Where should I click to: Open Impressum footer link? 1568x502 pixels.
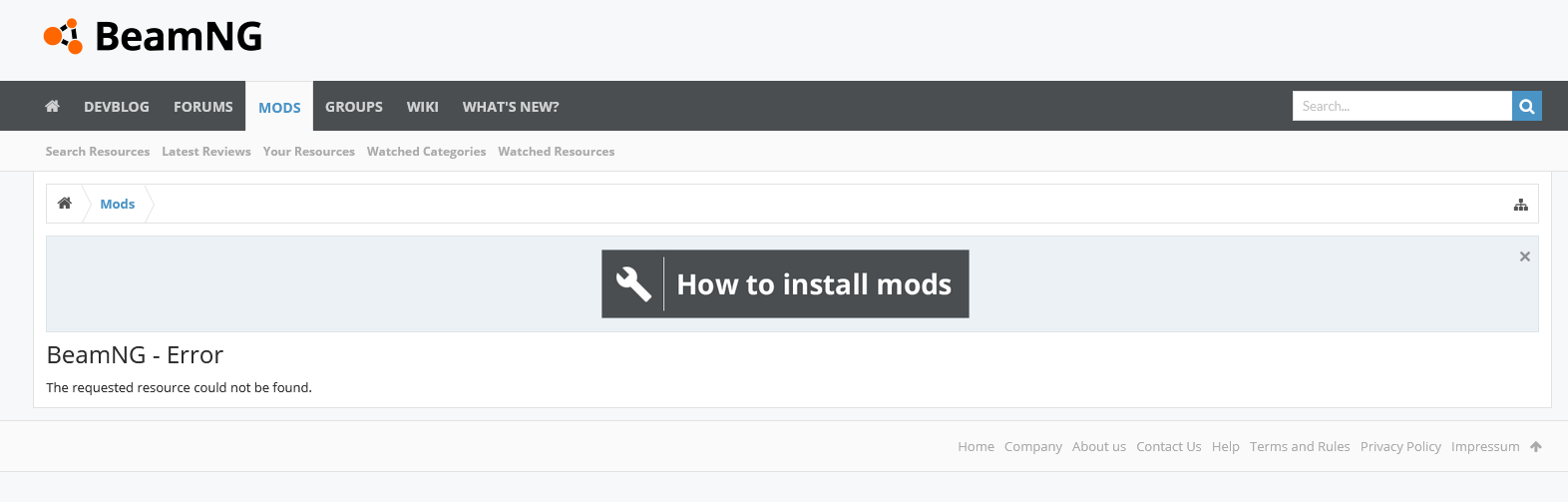tap(1485, 447)
